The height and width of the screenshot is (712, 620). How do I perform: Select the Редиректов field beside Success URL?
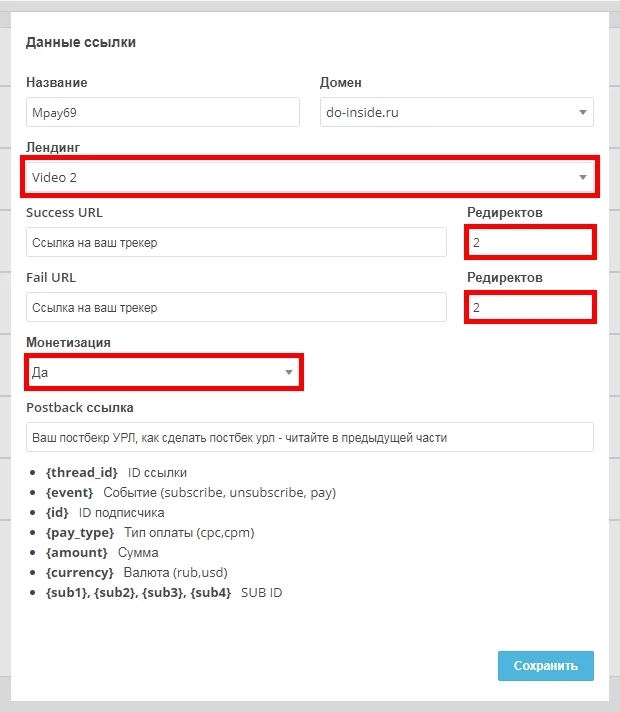[530, 242]
